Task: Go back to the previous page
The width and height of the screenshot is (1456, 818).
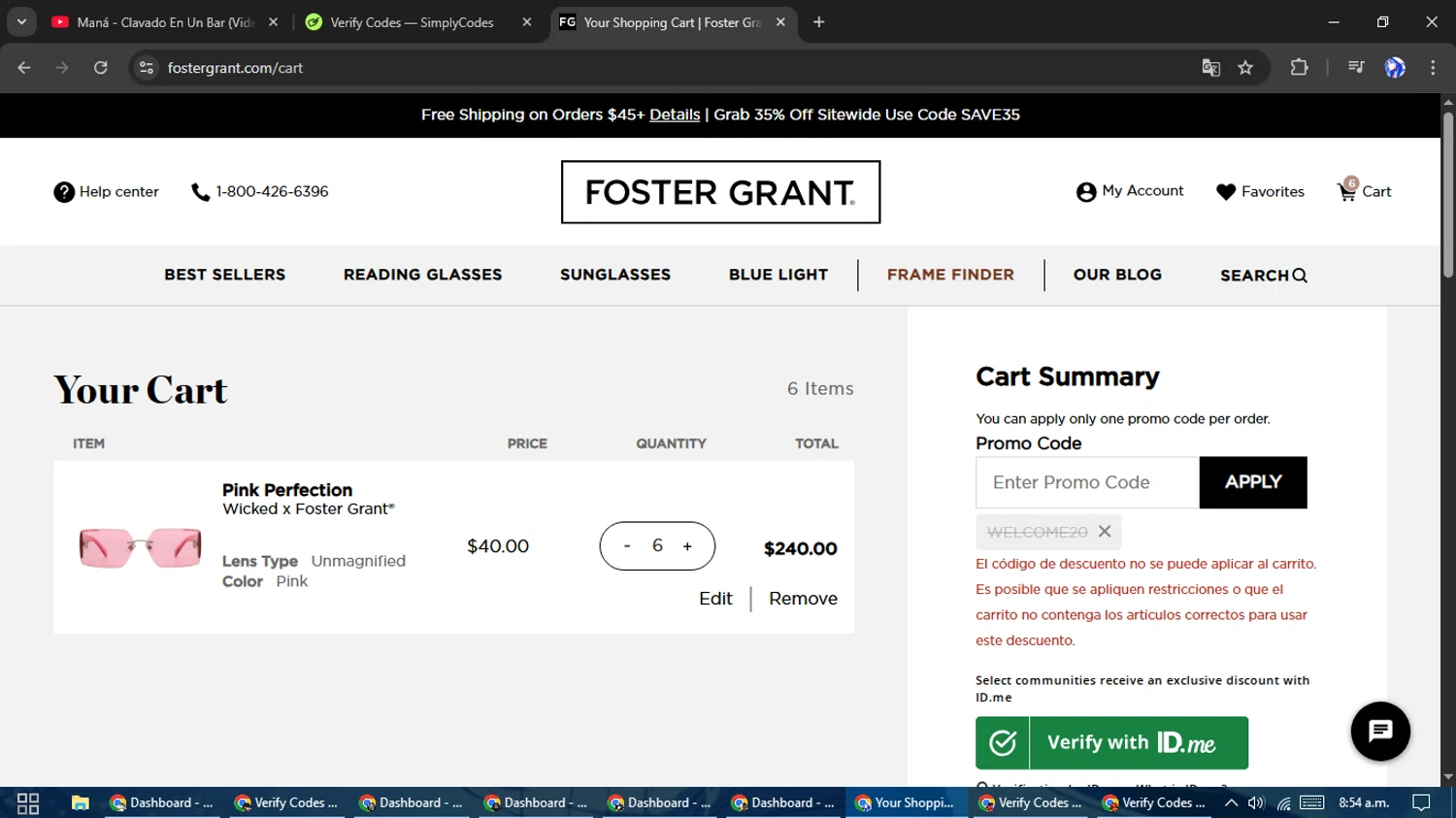Action: [24, 67]
